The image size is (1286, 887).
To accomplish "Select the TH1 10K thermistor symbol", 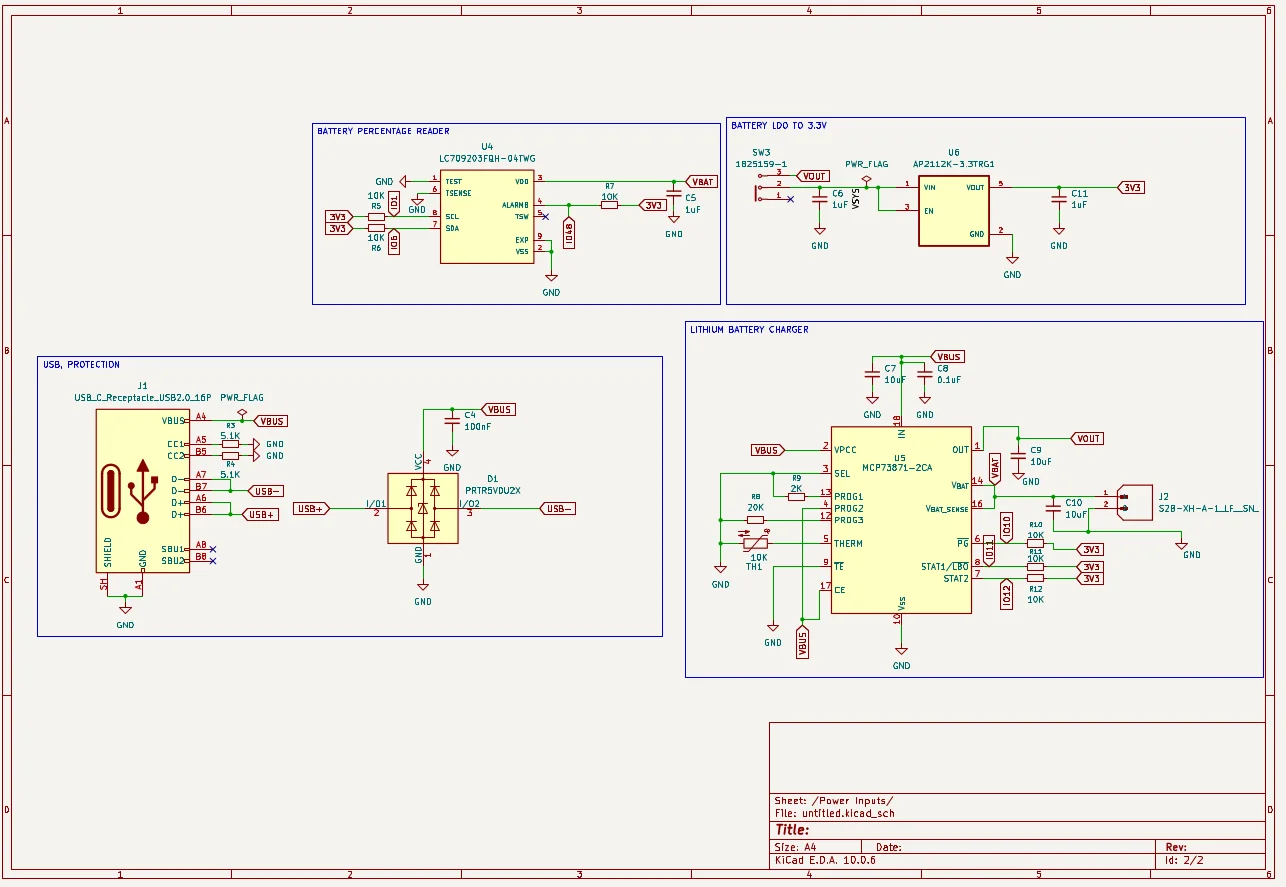I will click(757, 544).
